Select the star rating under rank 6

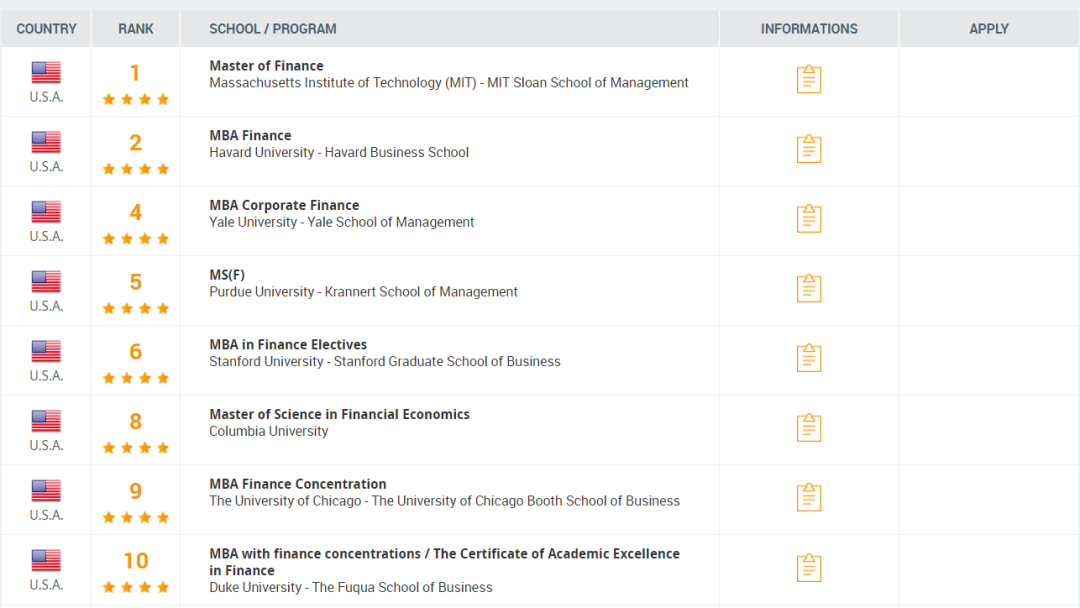pos(136,378)
